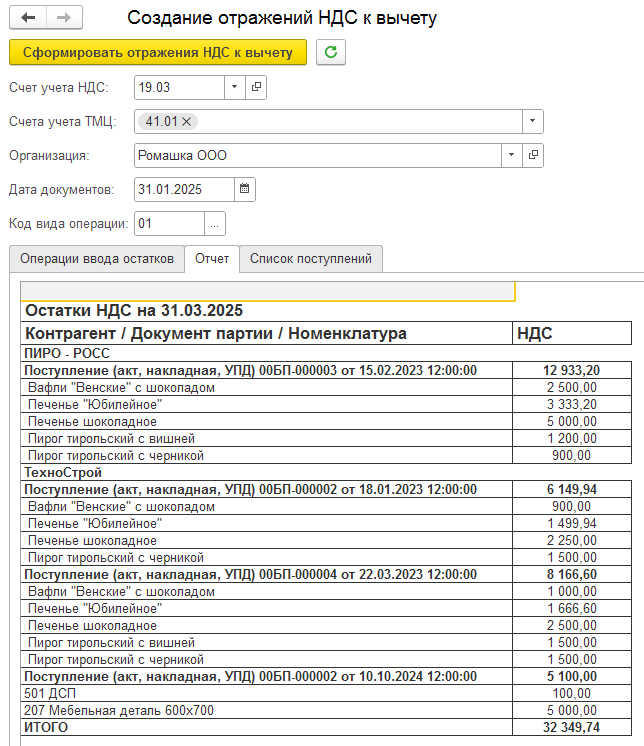Click the amount 100,00 for 501 ДСП

coord(572,693)
